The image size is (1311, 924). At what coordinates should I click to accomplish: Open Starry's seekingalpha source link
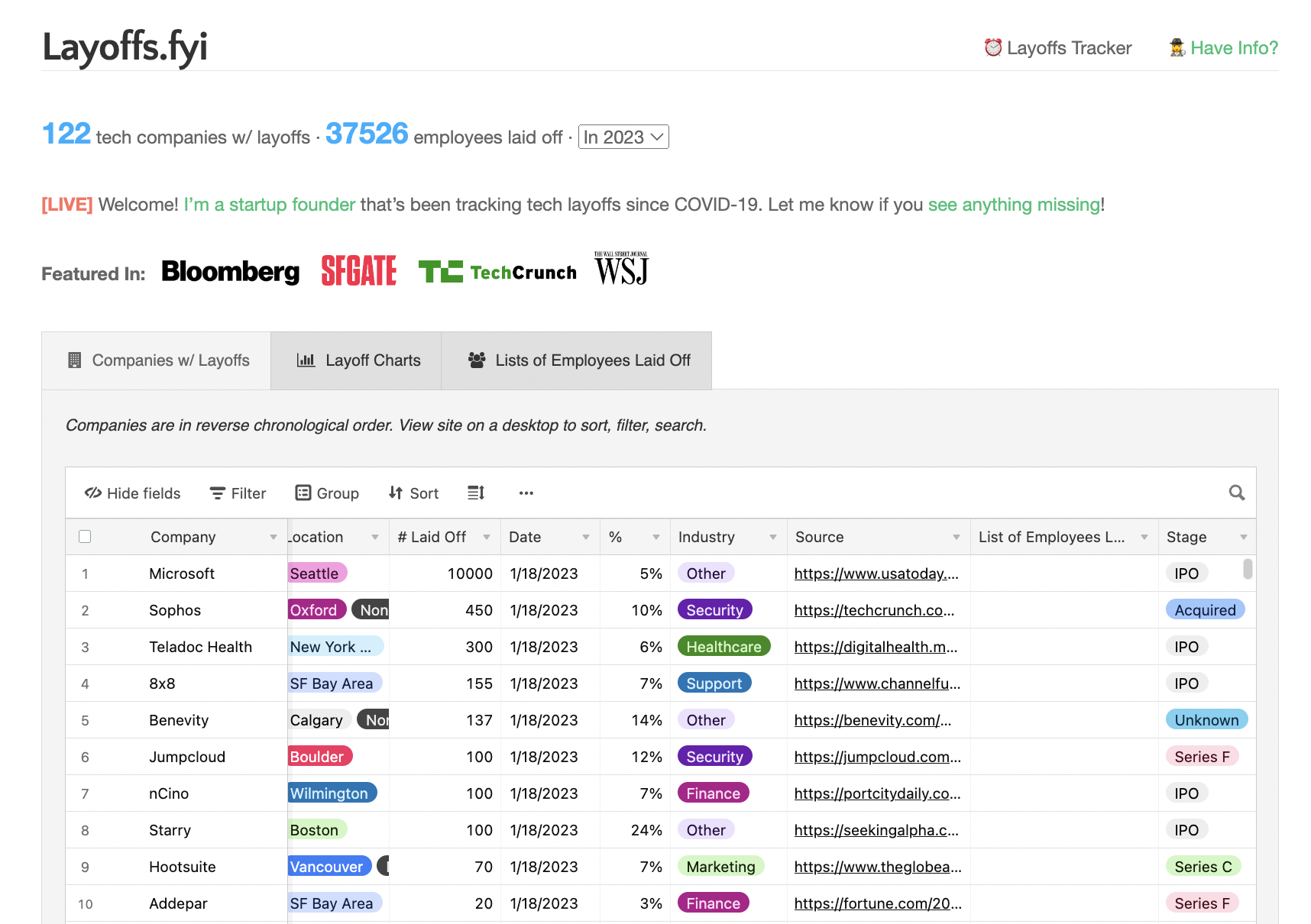[x=876, y=830]
